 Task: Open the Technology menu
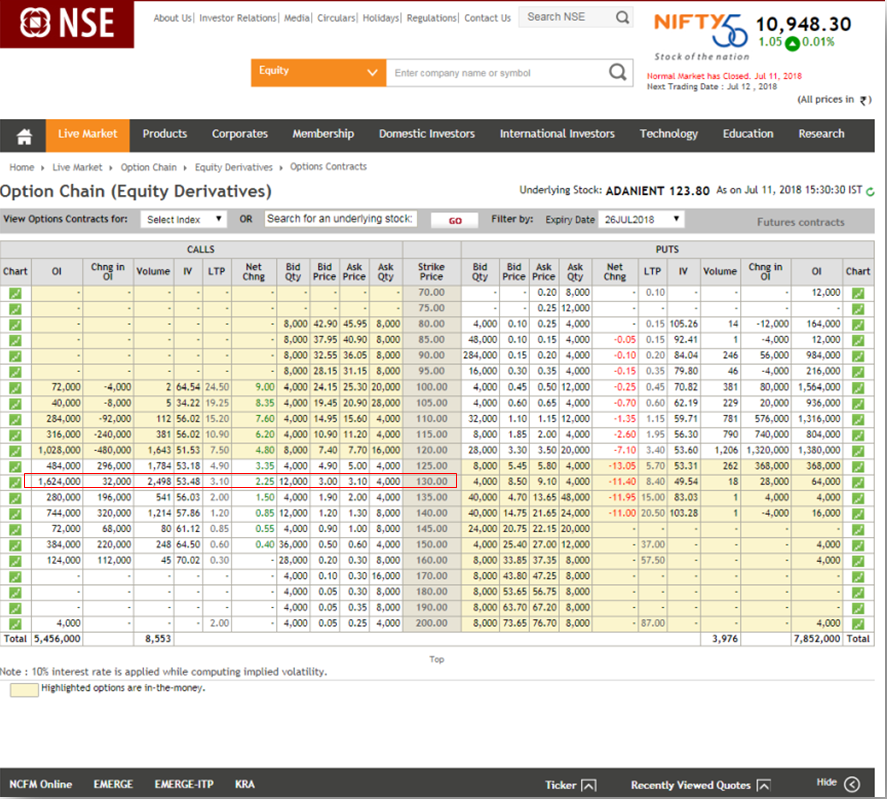tap(669, 134)
